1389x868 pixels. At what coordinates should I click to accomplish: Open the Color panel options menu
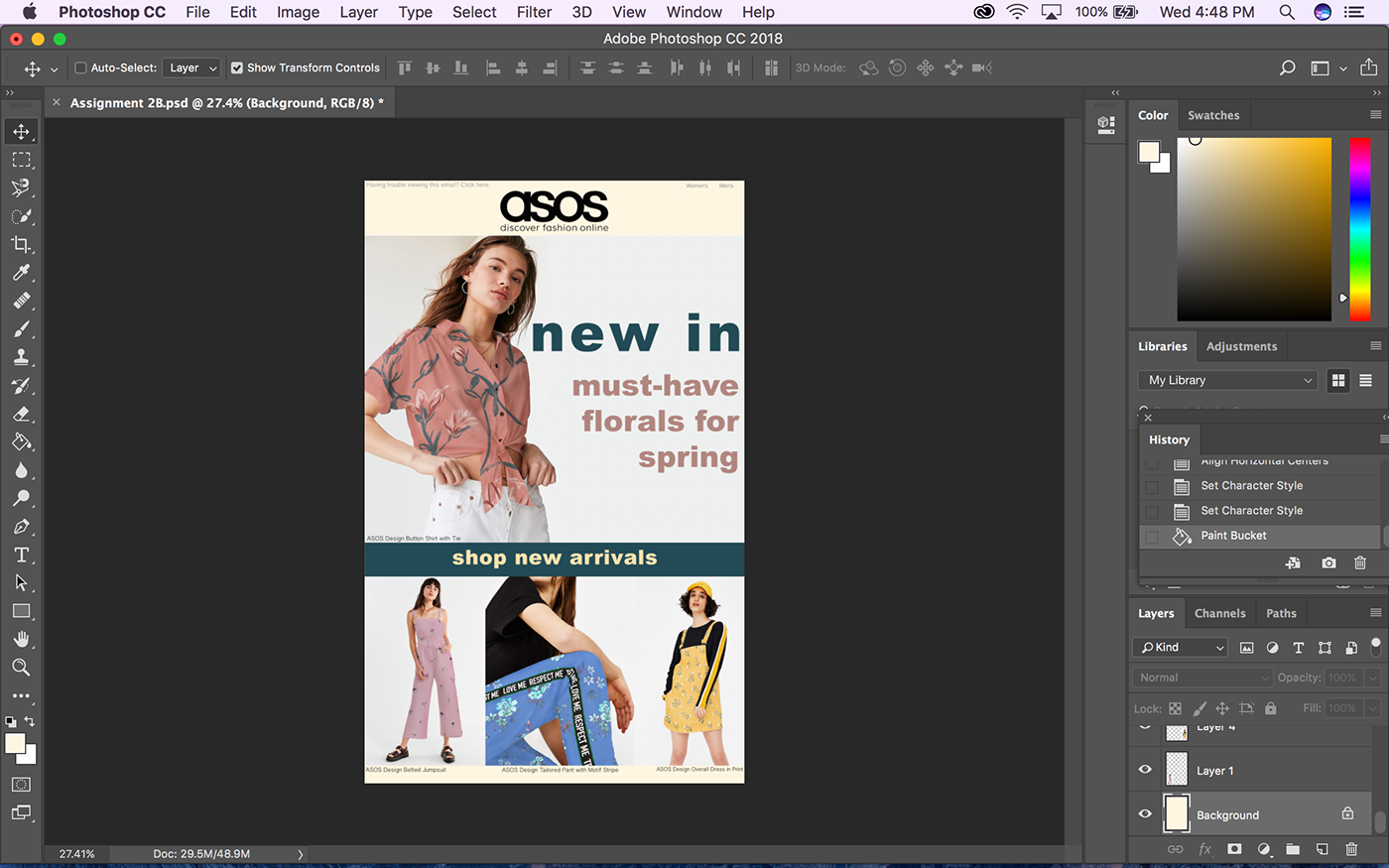[1375, 115]
